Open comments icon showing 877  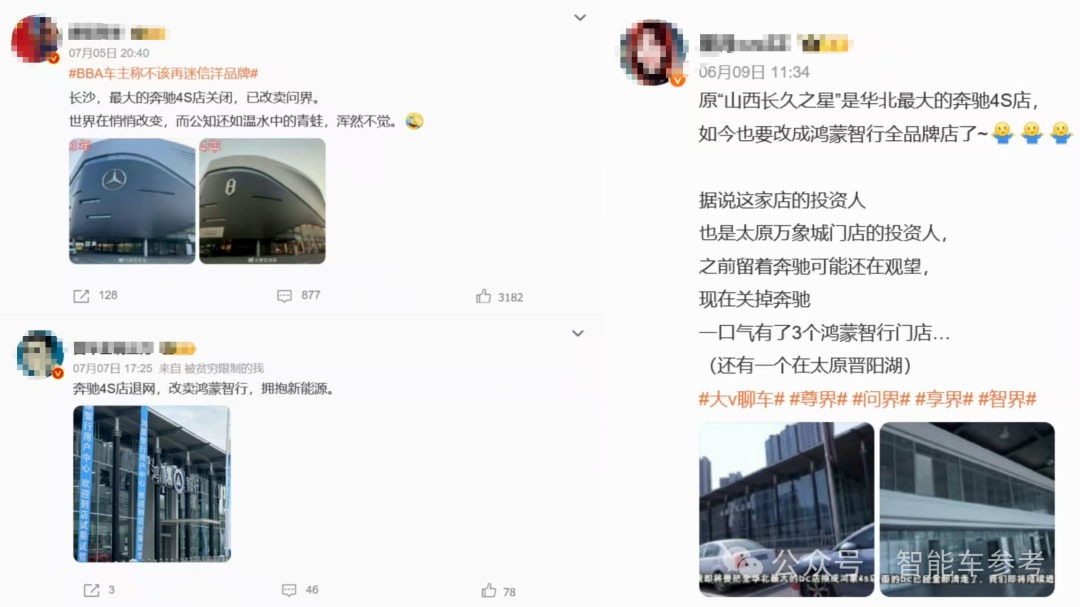coord(284,296)
